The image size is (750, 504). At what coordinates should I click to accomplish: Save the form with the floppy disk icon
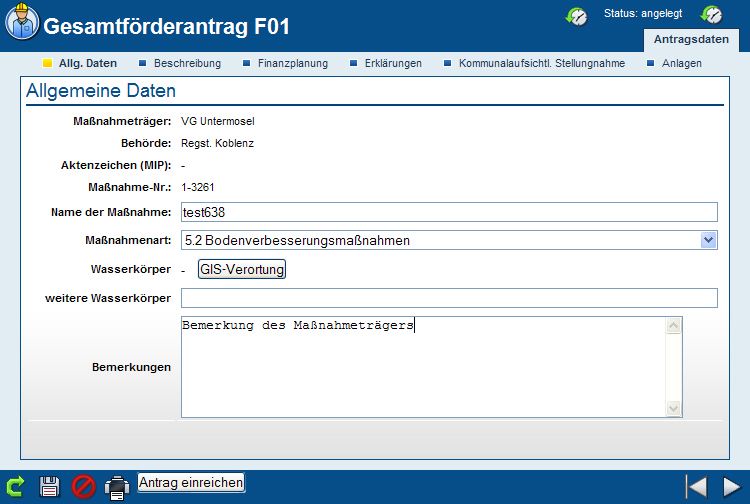click(50, 487)
